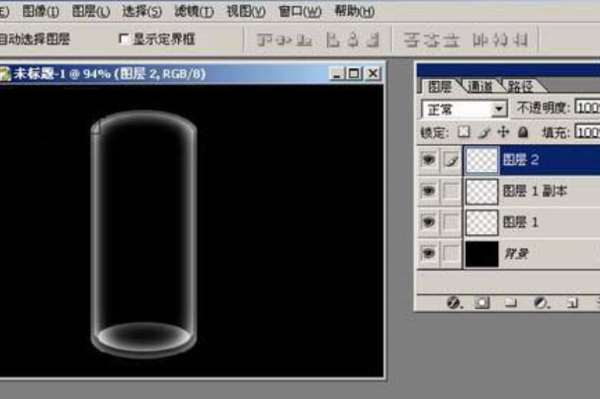The image size is (600, 399).
Task: Switch to the 路径 tab
Action: point(521,87)
